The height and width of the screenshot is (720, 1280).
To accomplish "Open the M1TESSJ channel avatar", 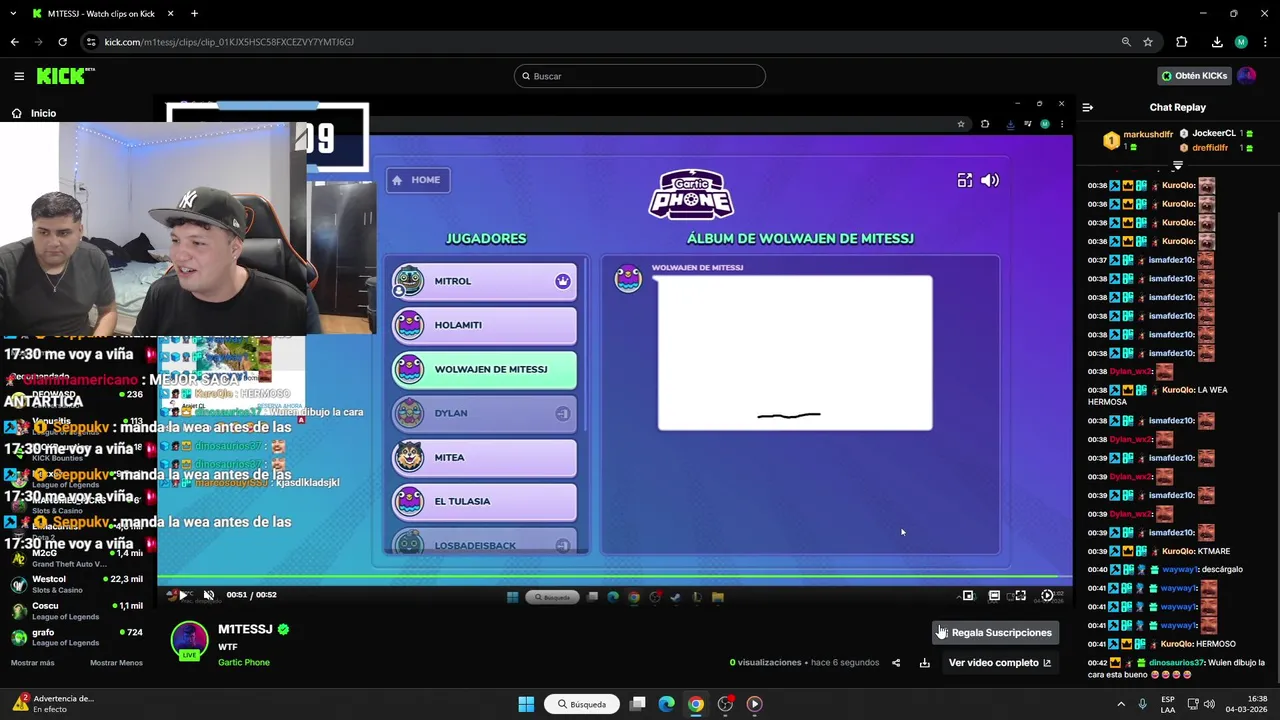I will tap(189, 640).
